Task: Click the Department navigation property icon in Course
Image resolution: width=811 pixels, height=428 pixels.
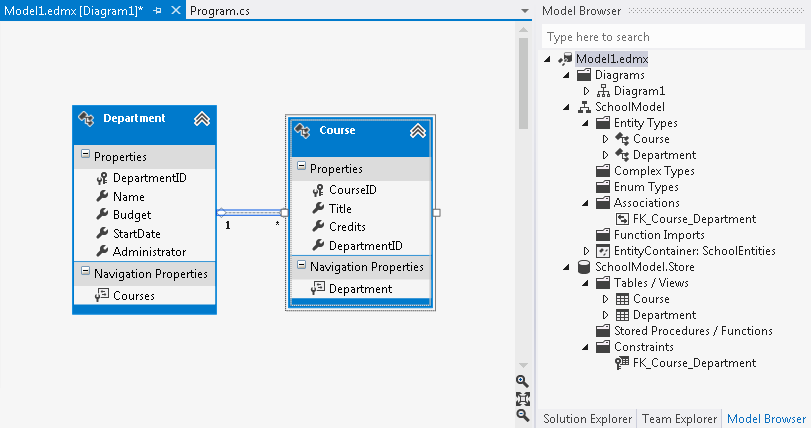Action: 318,288
